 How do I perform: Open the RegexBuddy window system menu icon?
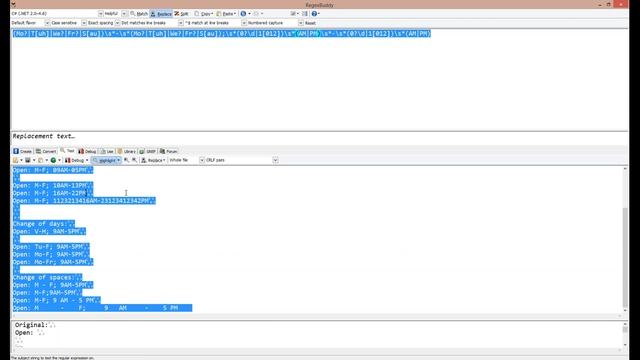click(x=13, y=4)
